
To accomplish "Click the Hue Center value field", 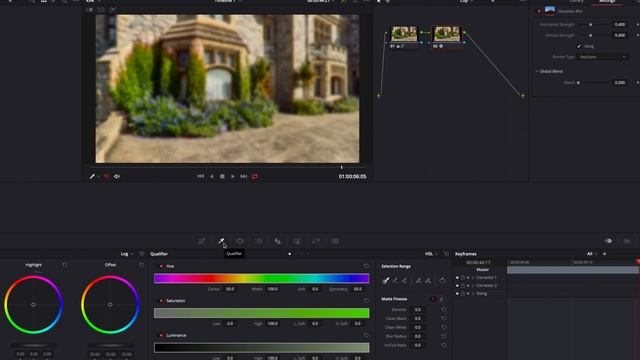I will coord(230,289).
